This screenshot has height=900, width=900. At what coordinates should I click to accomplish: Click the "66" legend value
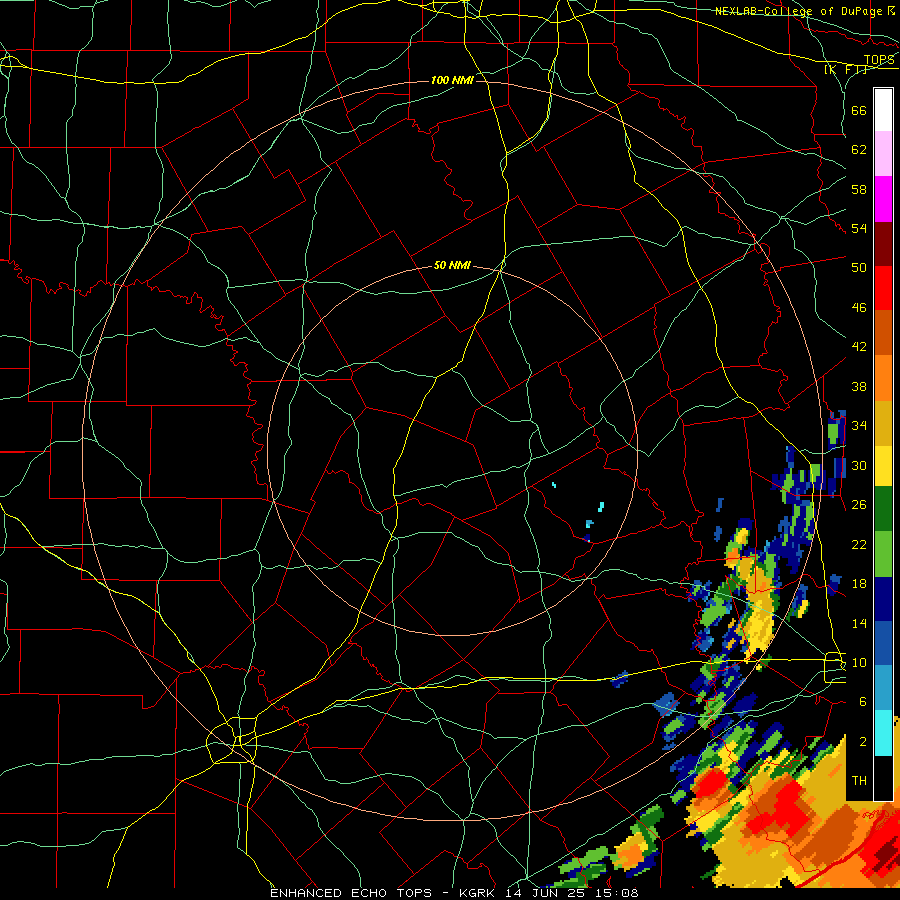pos(859,110)
